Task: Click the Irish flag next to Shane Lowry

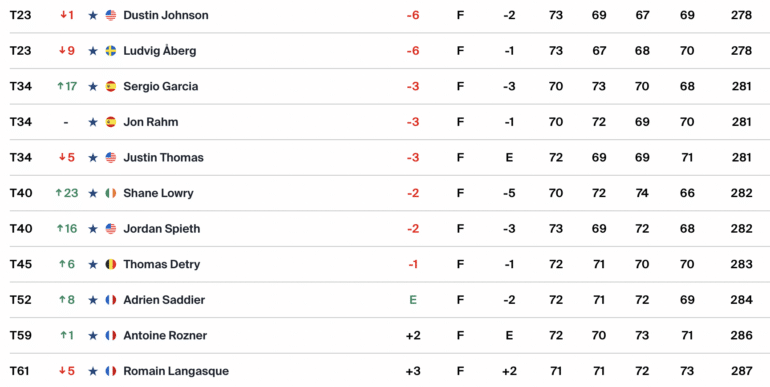Action: point(111,193)
